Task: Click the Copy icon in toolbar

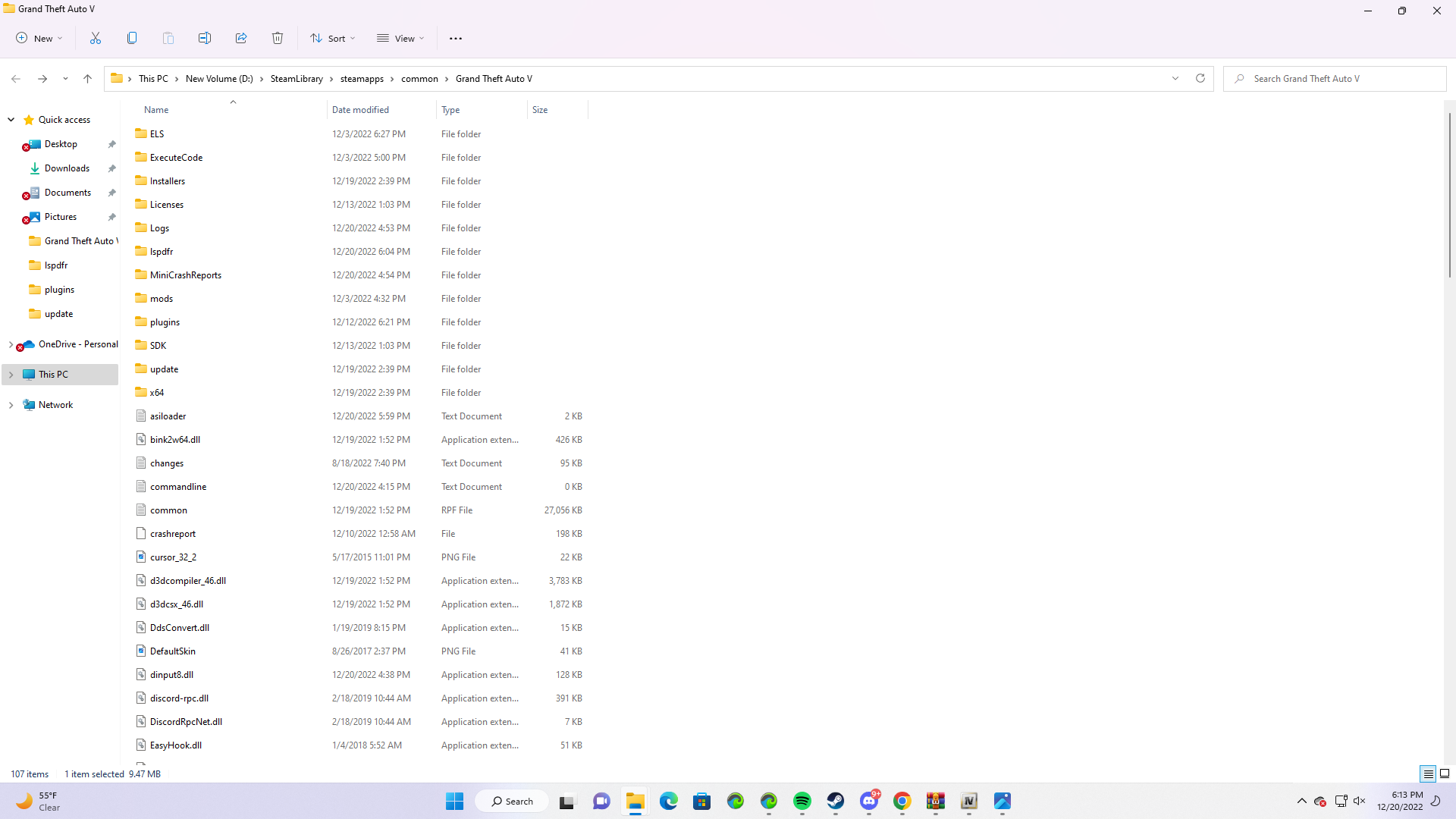Action: [132, 38]
